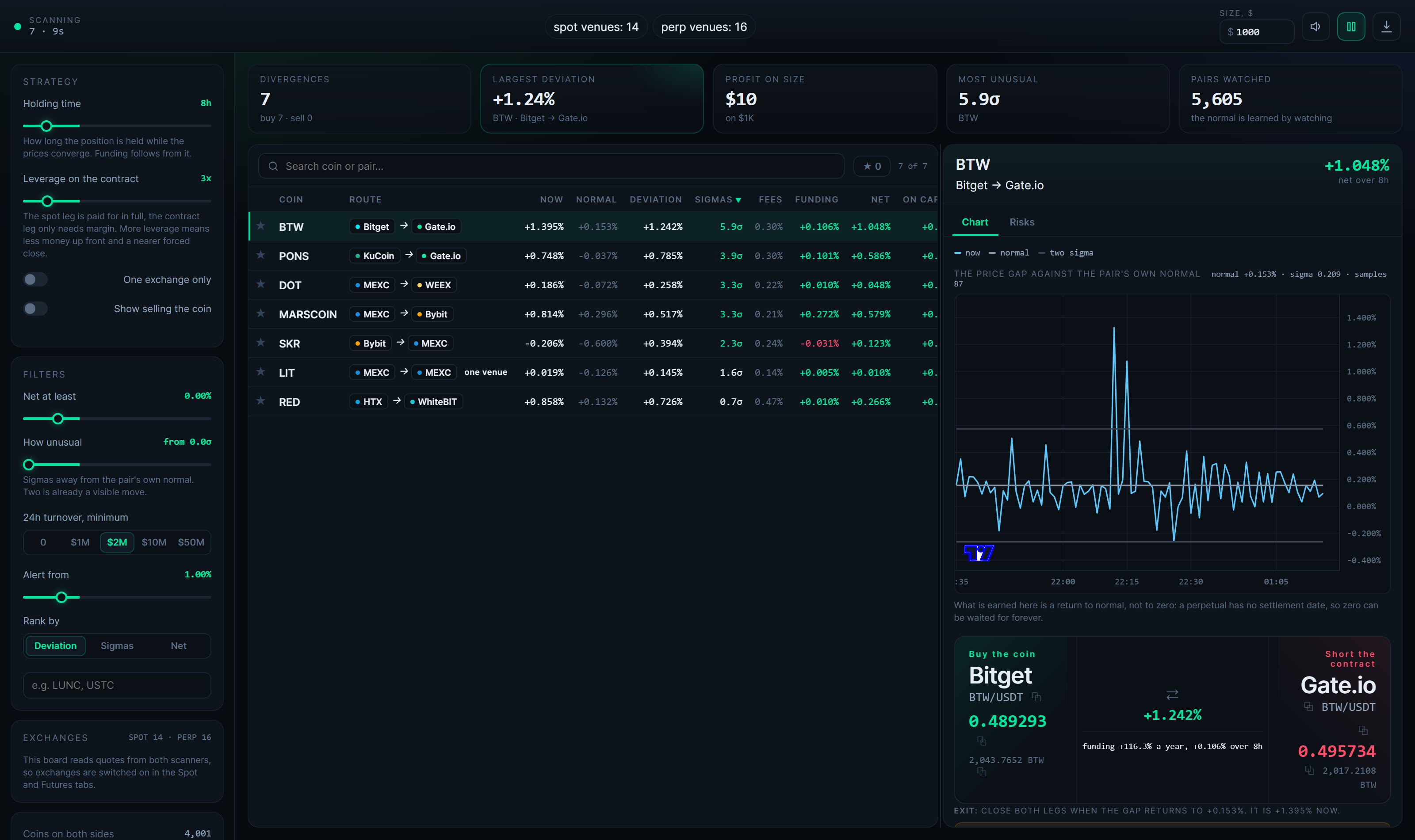Rank by Net
This screenshot has width=1415, height=840.
pyautogui.click(x=178, y=646)
